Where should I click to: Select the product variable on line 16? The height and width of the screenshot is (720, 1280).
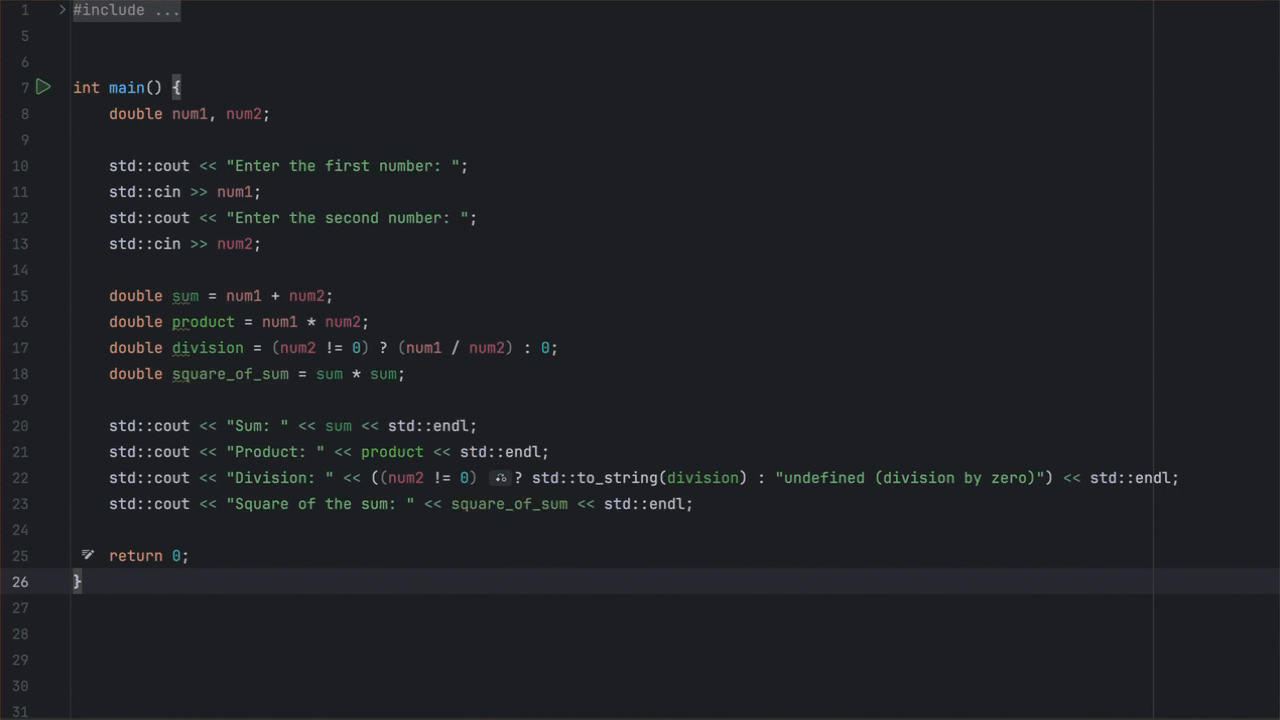pos(203,322)
